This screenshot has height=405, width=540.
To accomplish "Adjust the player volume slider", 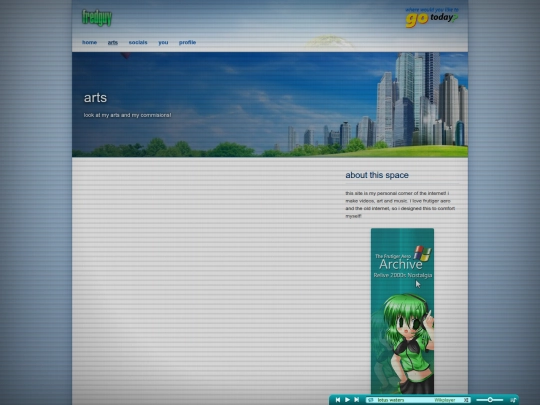I will pyautogui.click(x=490, y=400).
